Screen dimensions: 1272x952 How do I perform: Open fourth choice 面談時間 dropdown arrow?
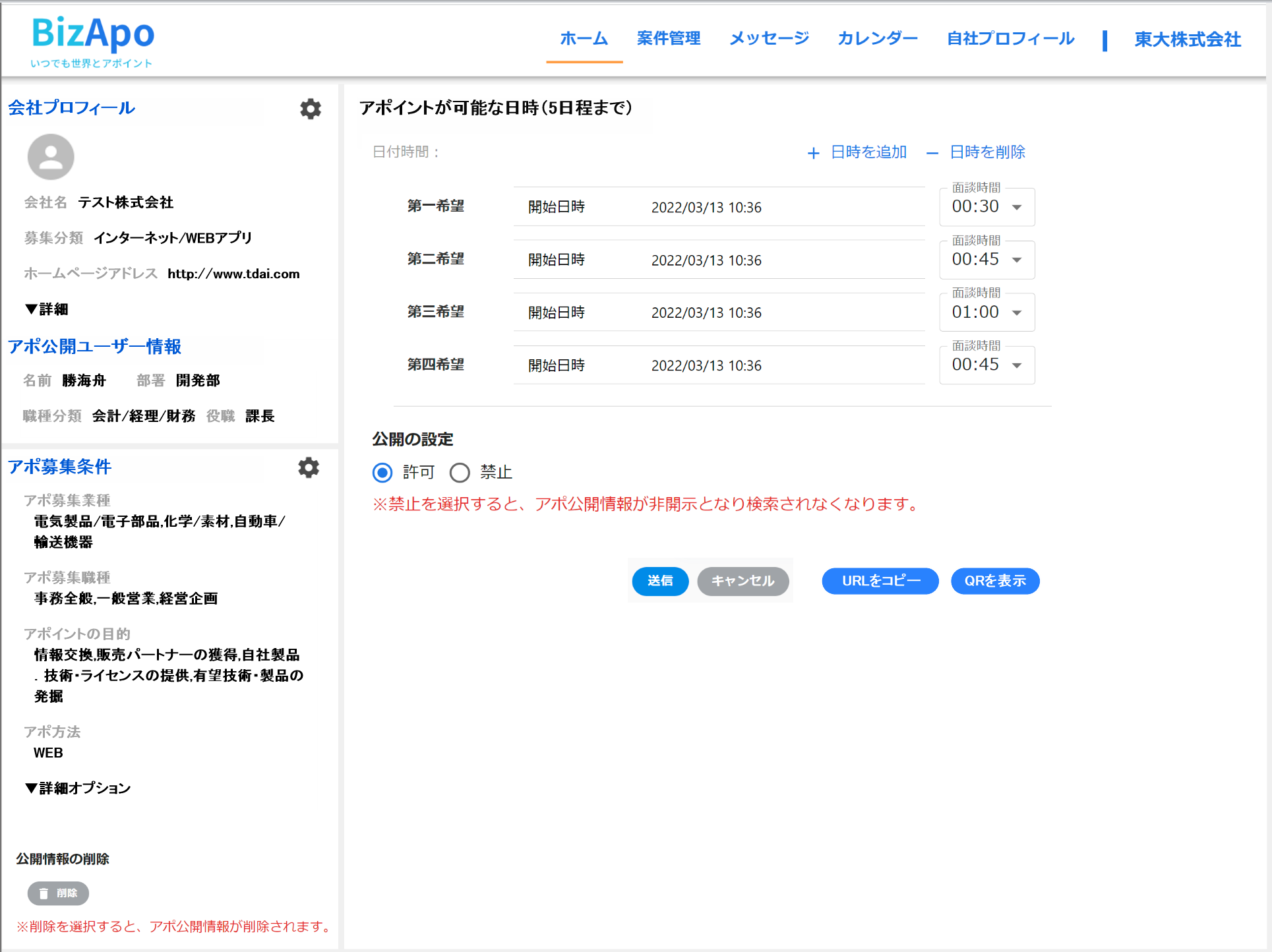point(1017,365)
